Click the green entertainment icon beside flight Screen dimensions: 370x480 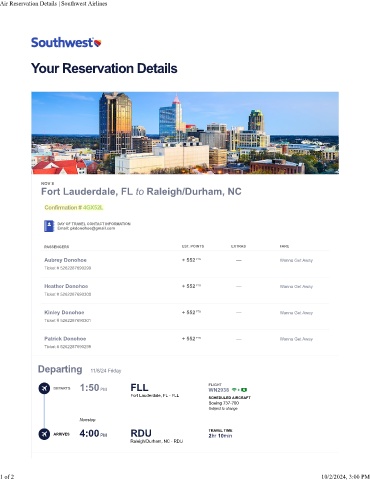244,390
